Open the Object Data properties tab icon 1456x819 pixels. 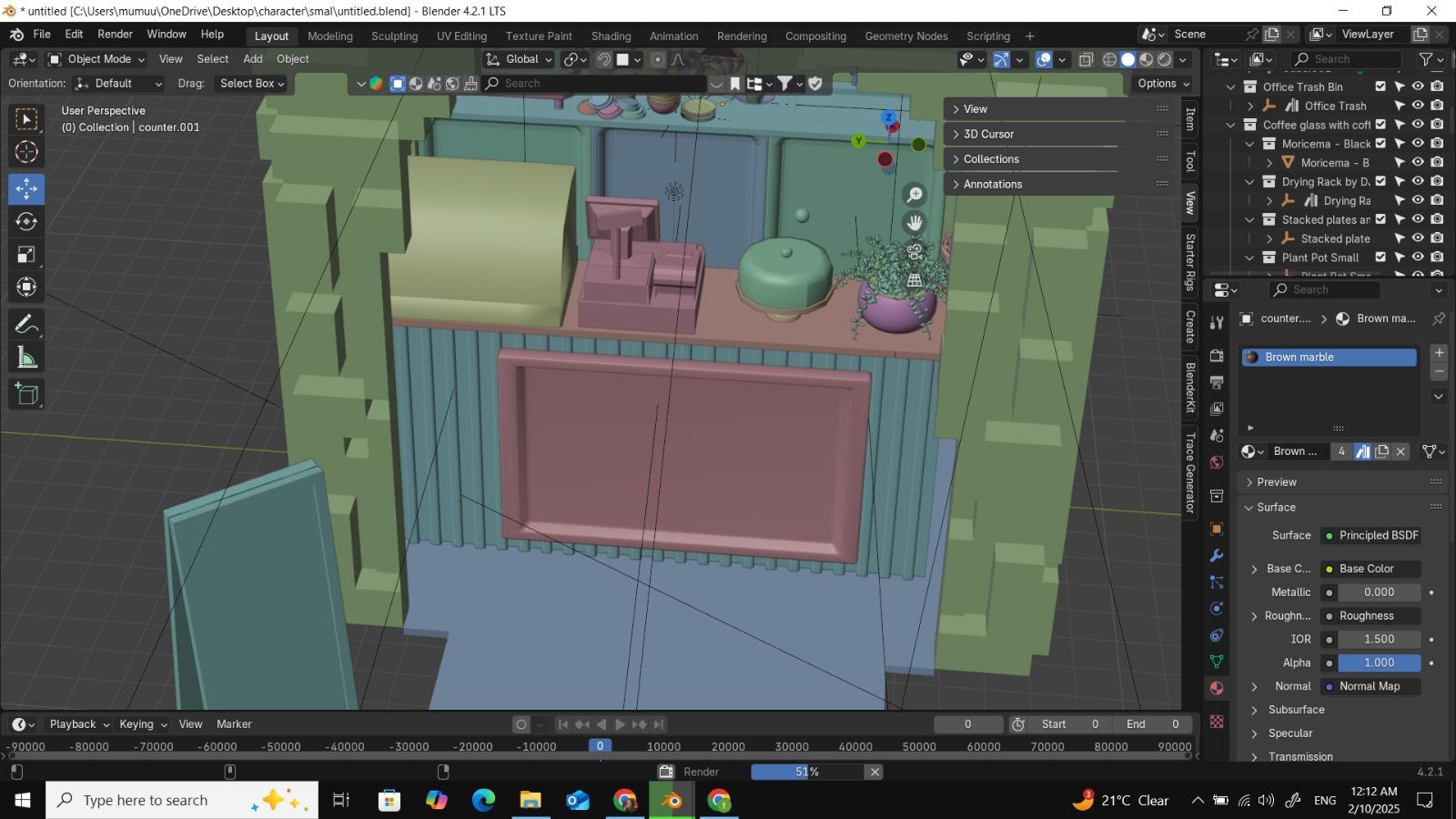(x=1217, y=662)
